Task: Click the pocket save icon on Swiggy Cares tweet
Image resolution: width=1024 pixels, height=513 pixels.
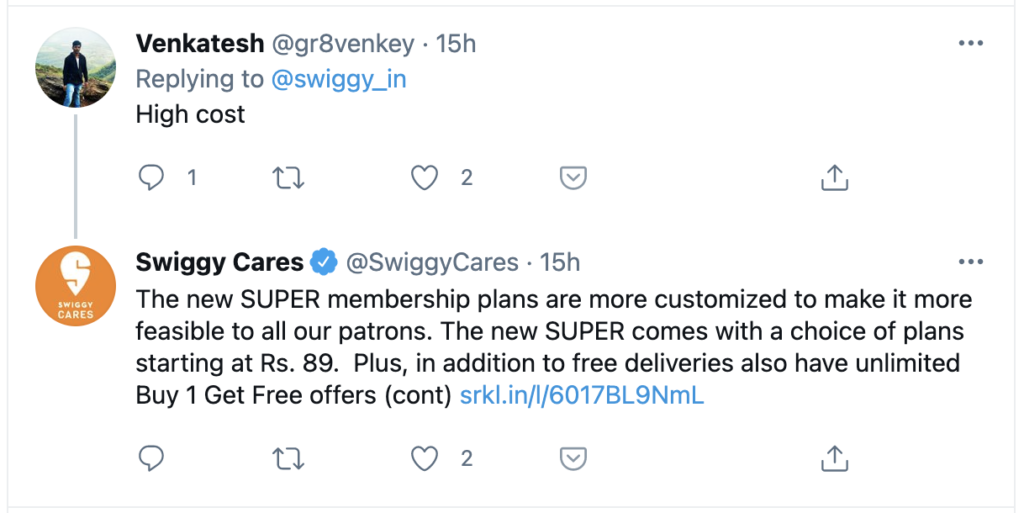Action: (x=572, y=458)
